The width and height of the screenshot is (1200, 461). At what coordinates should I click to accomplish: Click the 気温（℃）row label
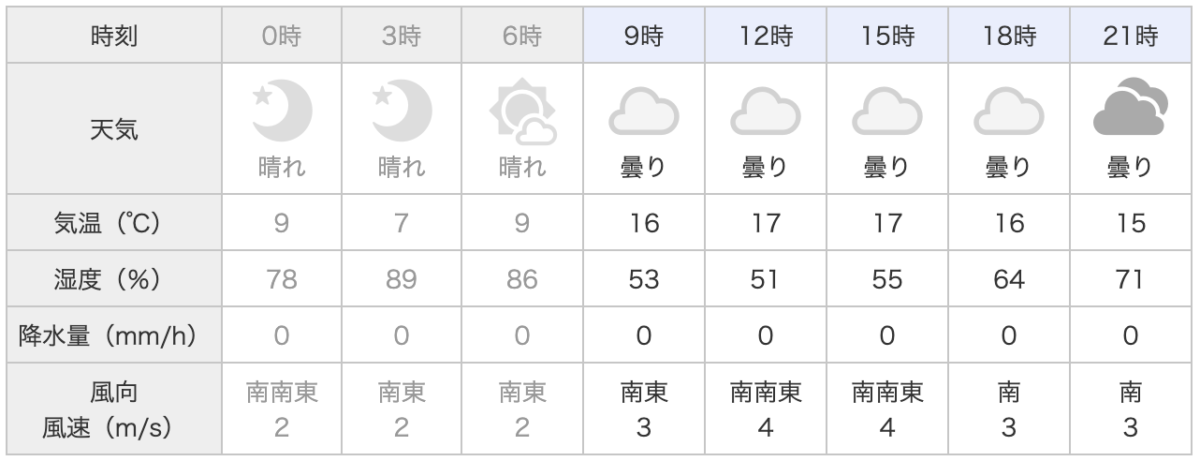(x=113, y=223)
